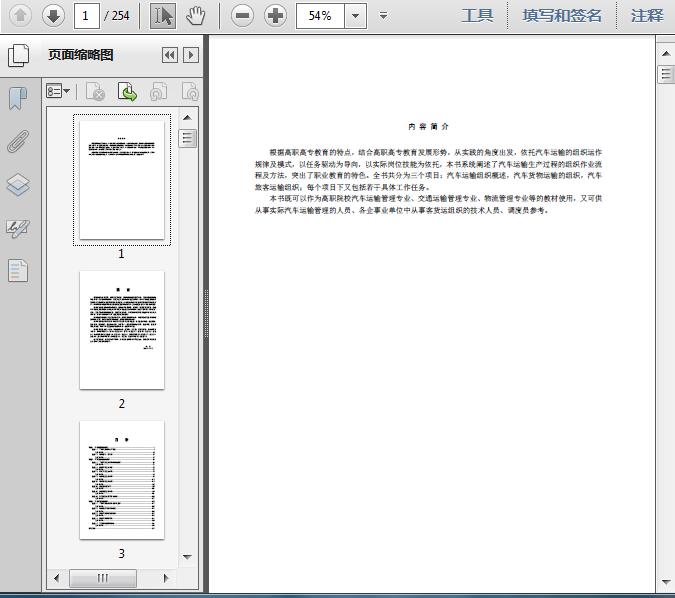Viewport: 675px width, 598px height.
Task: Open the document content panel icon
Action: click(x=18, y=271)
